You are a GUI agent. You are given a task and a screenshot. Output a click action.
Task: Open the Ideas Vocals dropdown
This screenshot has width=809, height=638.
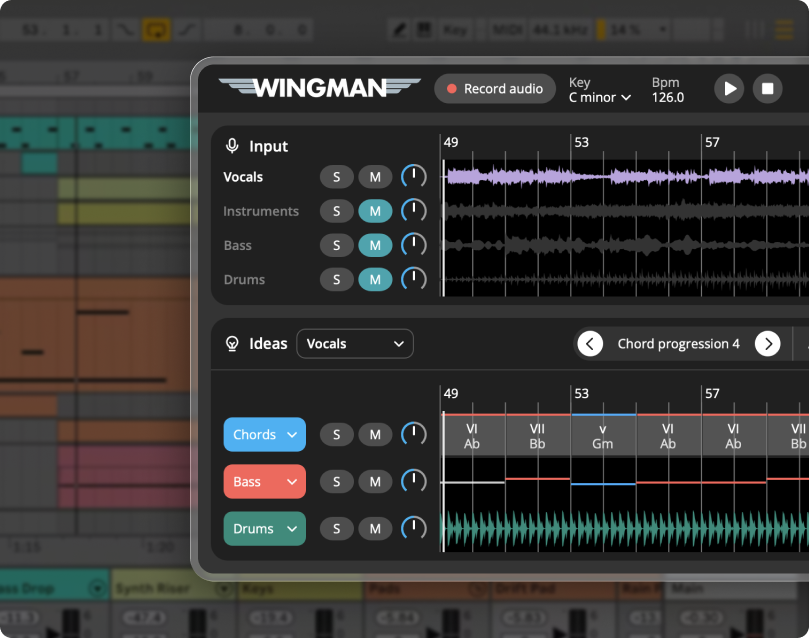pyautogui.click(x=355, y=343)
